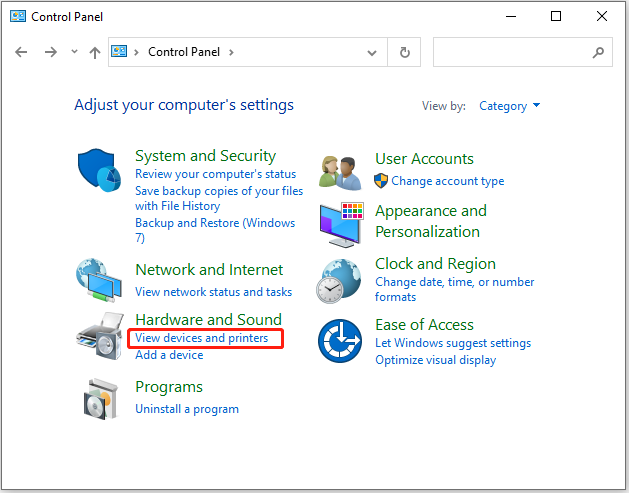This screenshot has width=629, height=493.
Task: Open the Network and Internet globe icon
Action: tap(99, 280)
